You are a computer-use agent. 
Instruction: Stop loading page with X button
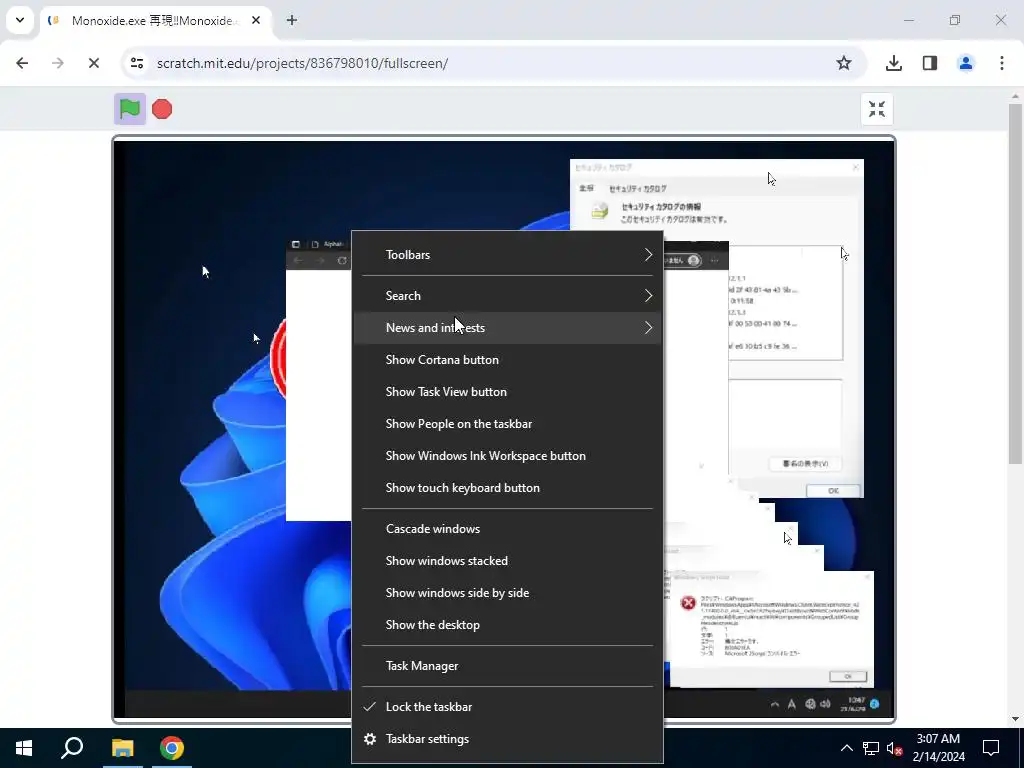click(93, 63)
